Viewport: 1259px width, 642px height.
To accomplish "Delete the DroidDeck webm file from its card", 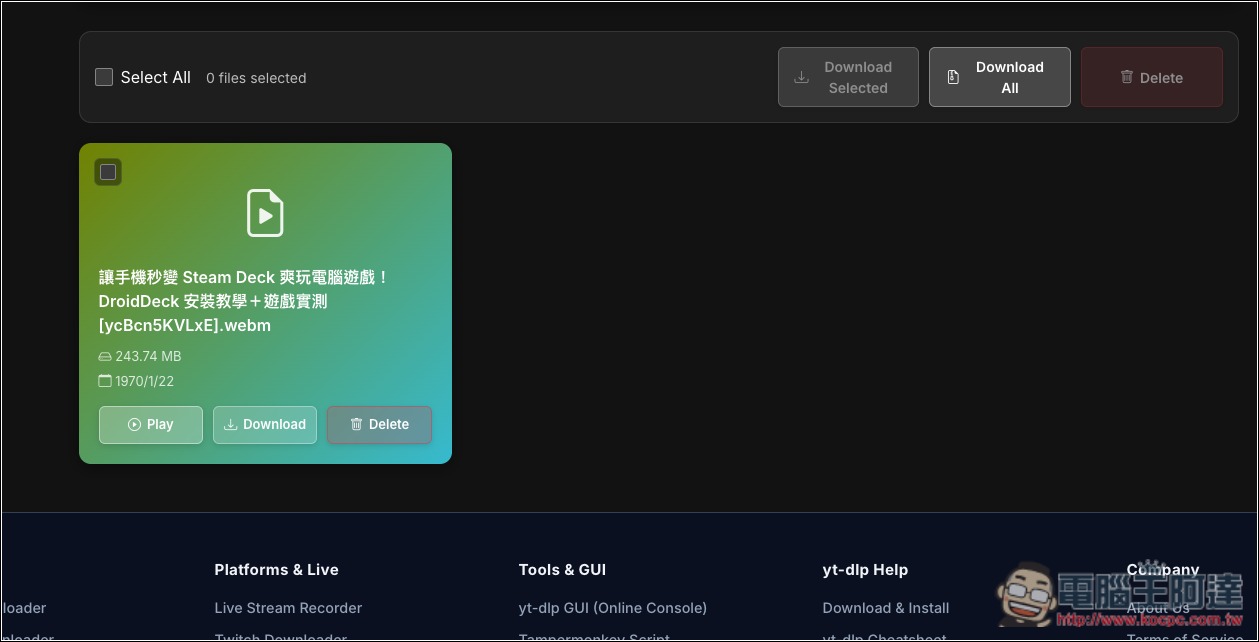I will click(379, 425).
